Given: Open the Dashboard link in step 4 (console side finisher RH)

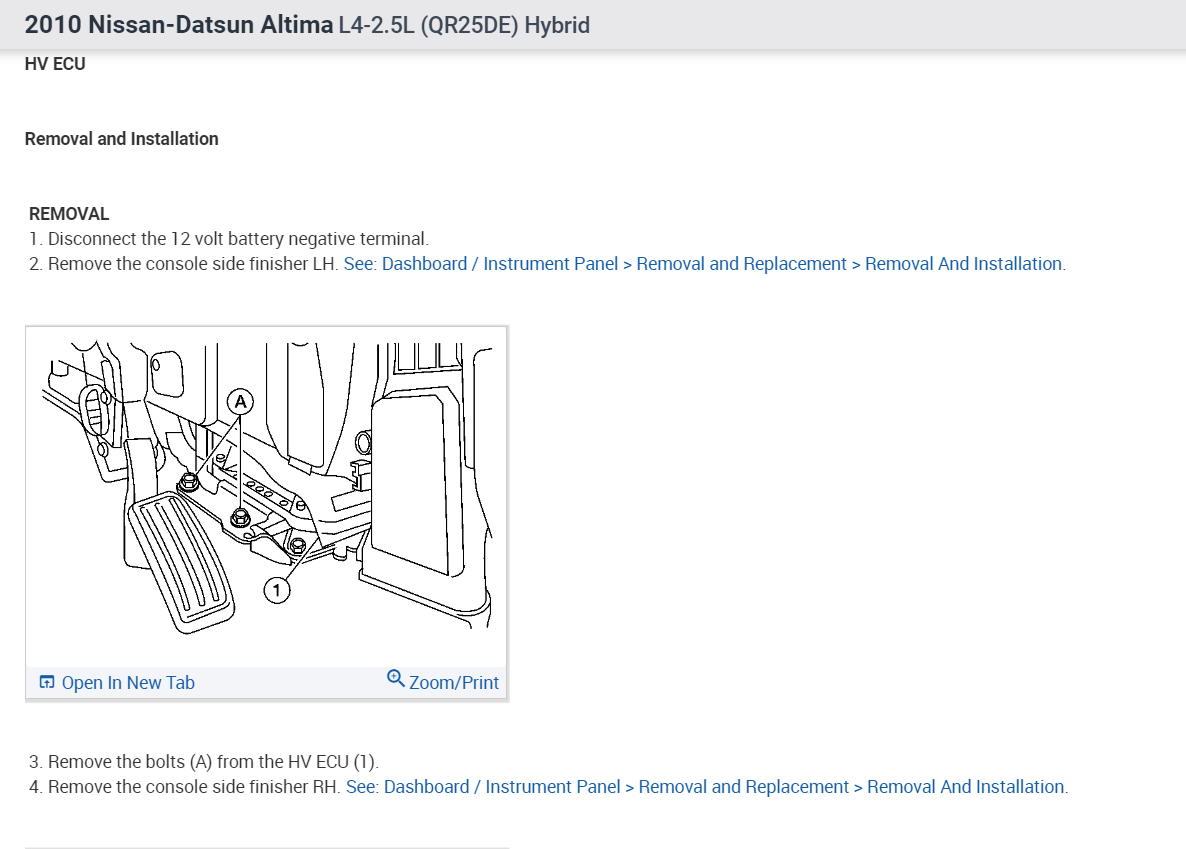Looking at the screenshot, I should pos(706,786).
